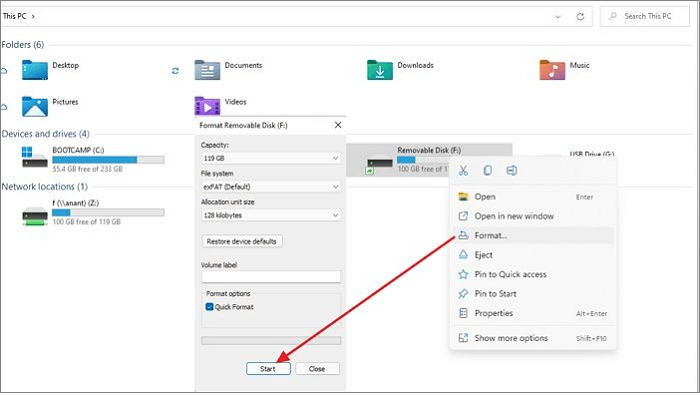Open Properties from the context menu
This screenshot has height=393, width=700.
coord(533,313)
